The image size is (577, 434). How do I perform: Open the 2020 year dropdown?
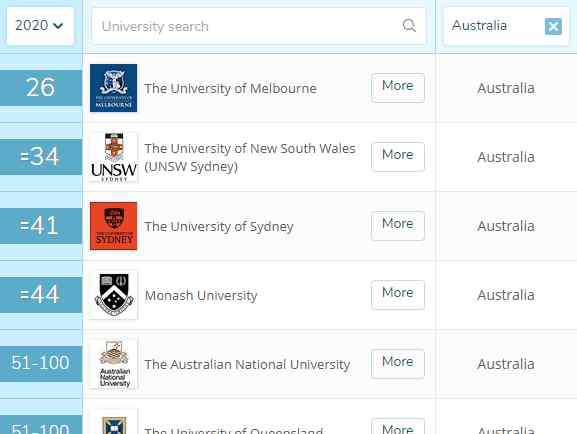click(40, 26)
